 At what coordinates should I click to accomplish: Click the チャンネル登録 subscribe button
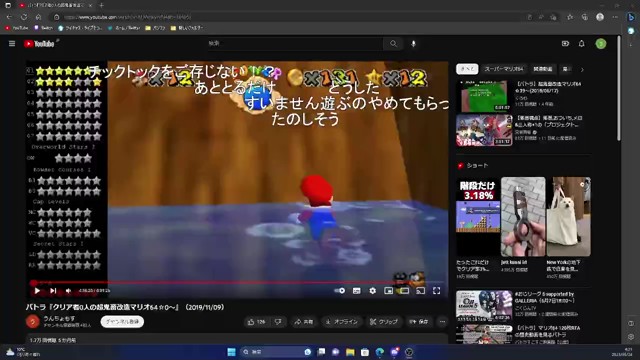coord(122,322)
